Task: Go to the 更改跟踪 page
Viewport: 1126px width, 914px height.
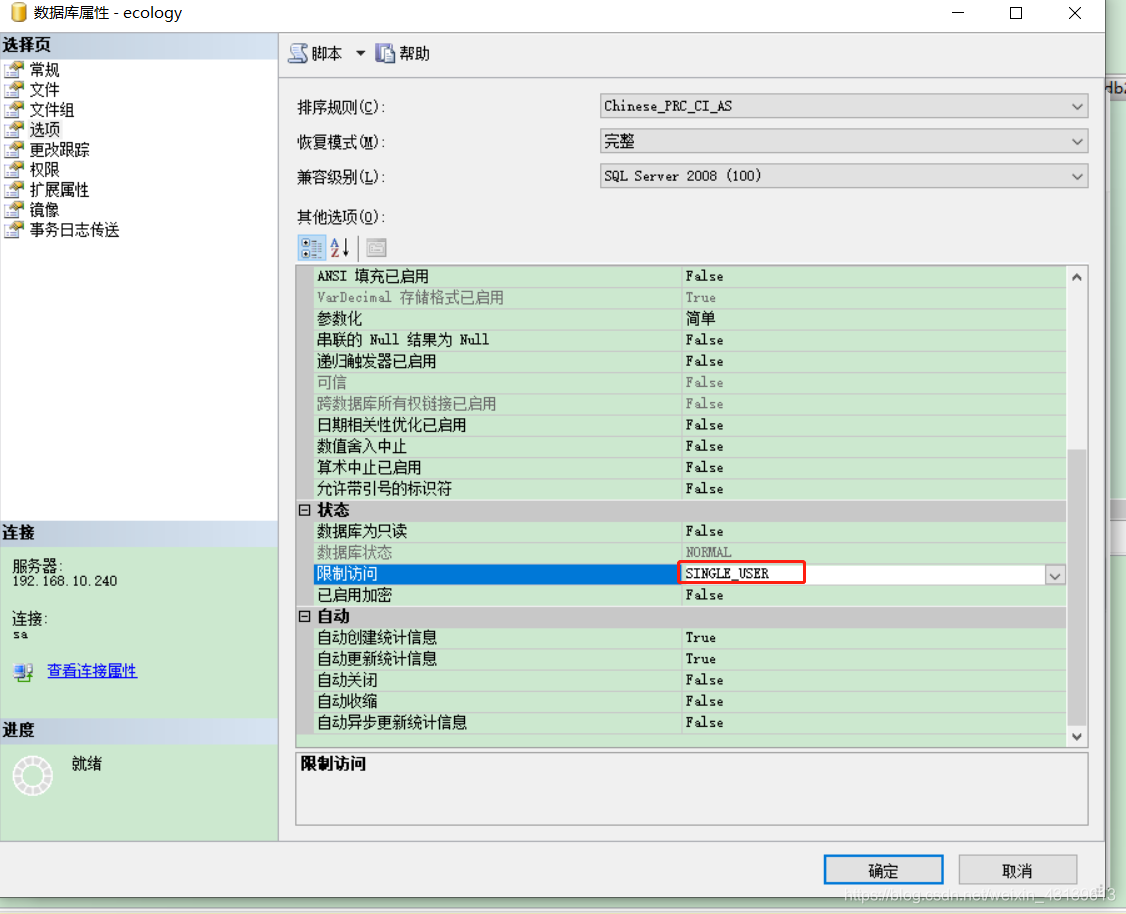Action: pos(60,149)
